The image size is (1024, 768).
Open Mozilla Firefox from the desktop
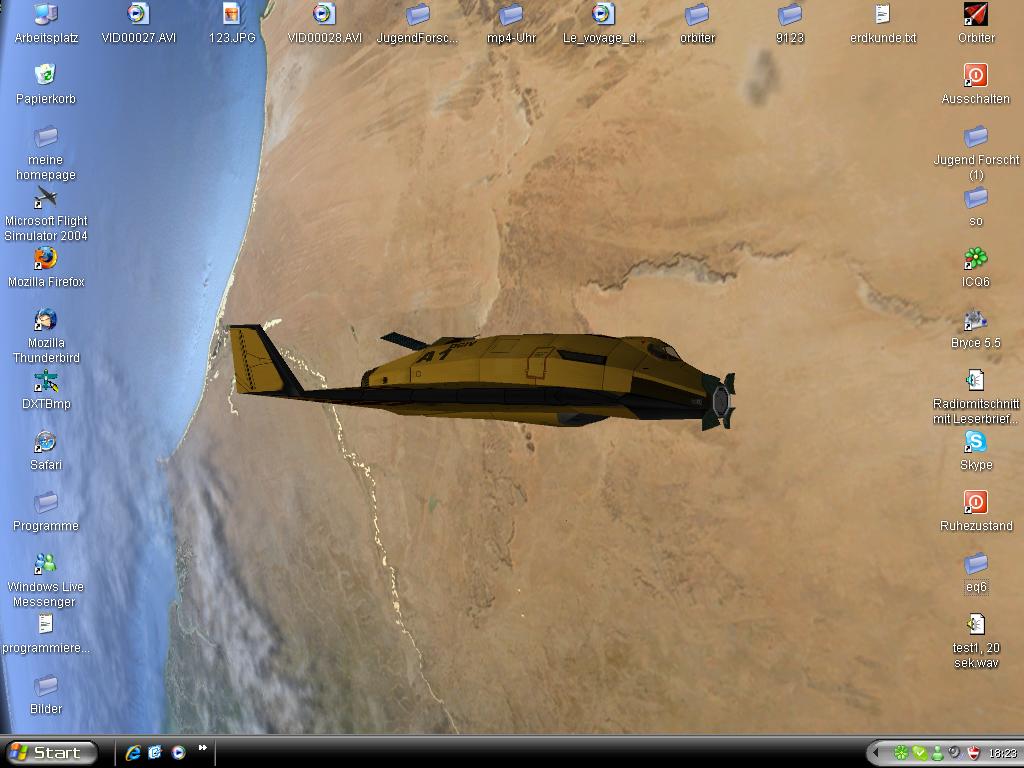pyautogui.click(x=46, y=259)
